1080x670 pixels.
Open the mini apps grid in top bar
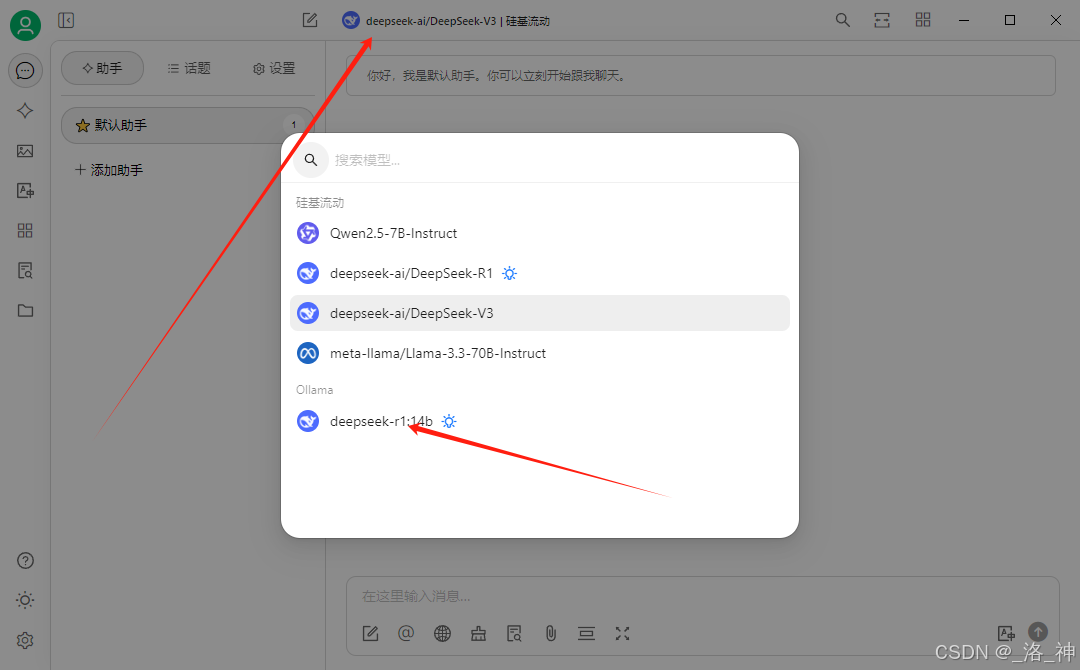coord(923,20)
